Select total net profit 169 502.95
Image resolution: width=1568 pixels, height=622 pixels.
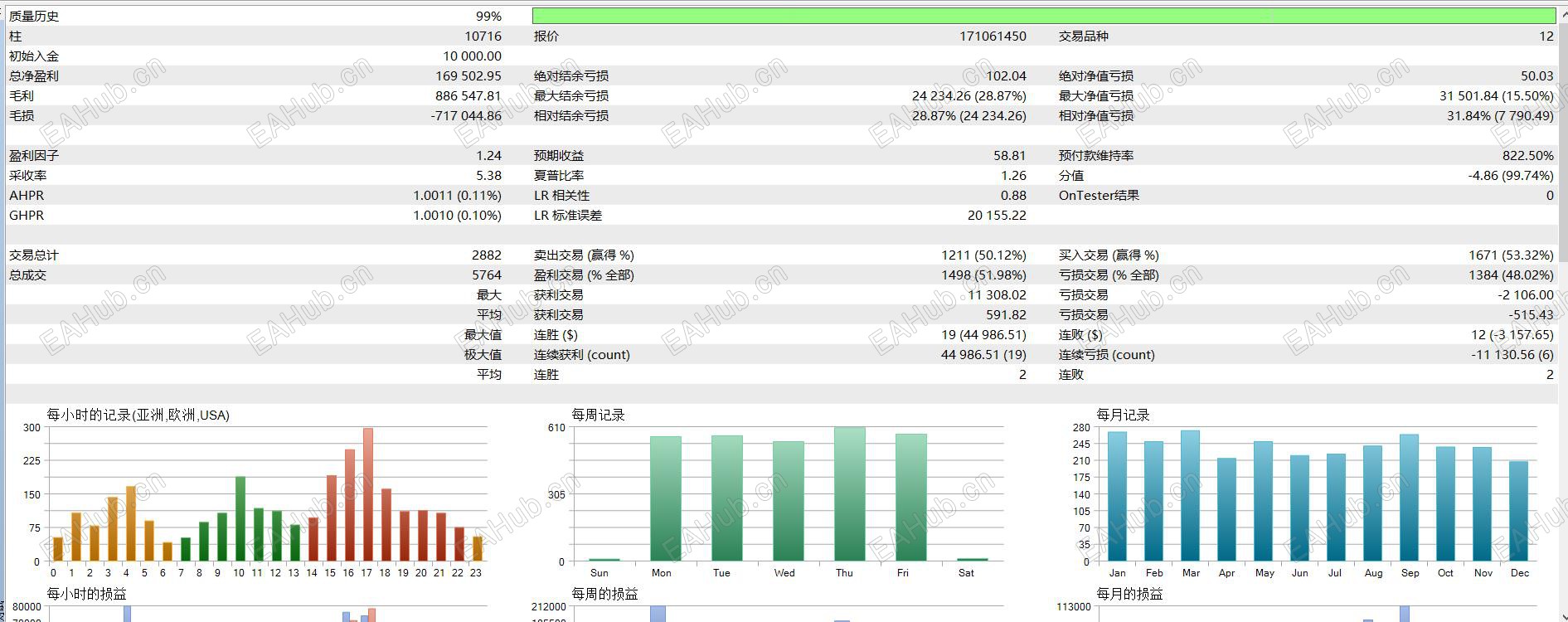pyautogui.click(x=468, y=76)
